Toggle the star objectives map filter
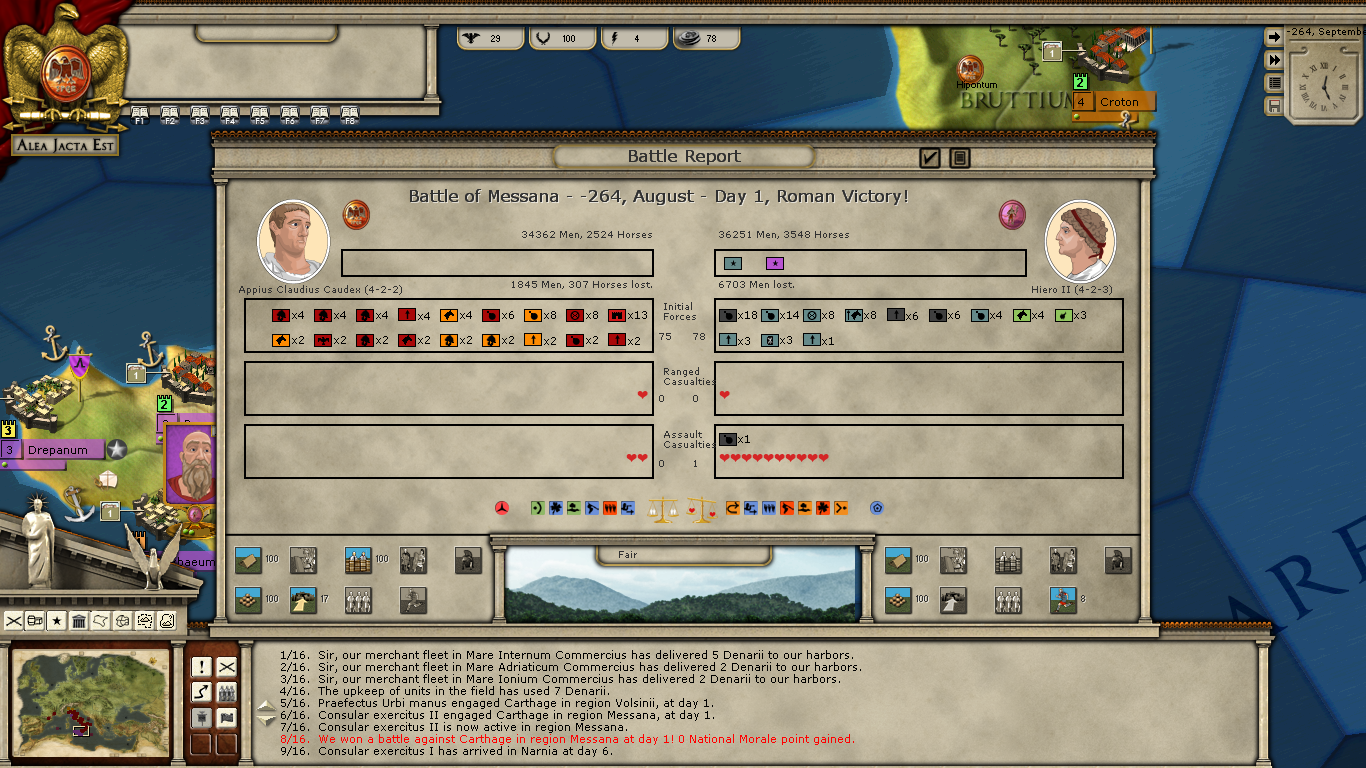The height and width of the screenshot is (768, 1366). point(57,621)
